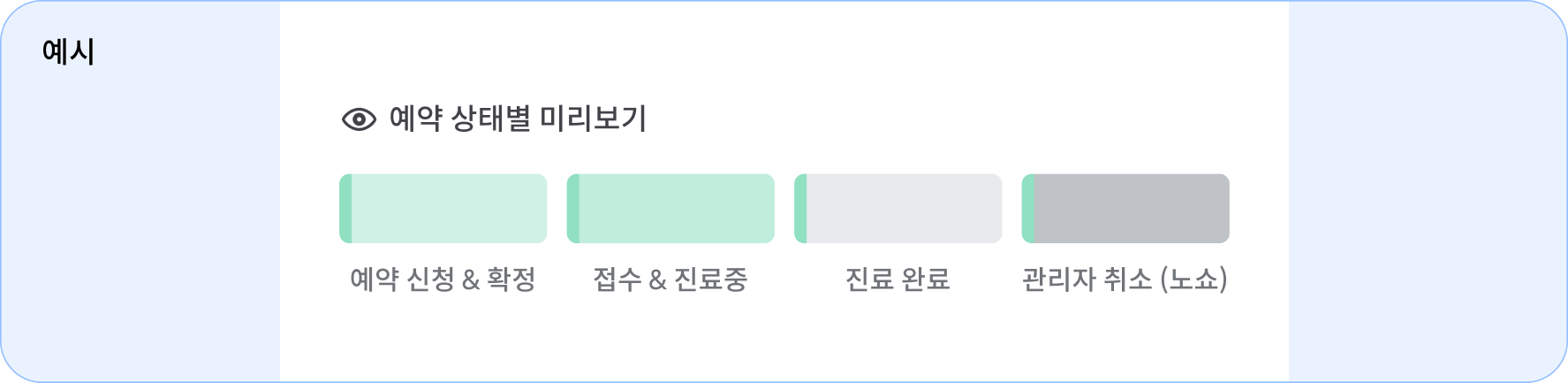
Task: Click the 예시 section label
Action: pyautogui.click(x=68, y=51)
